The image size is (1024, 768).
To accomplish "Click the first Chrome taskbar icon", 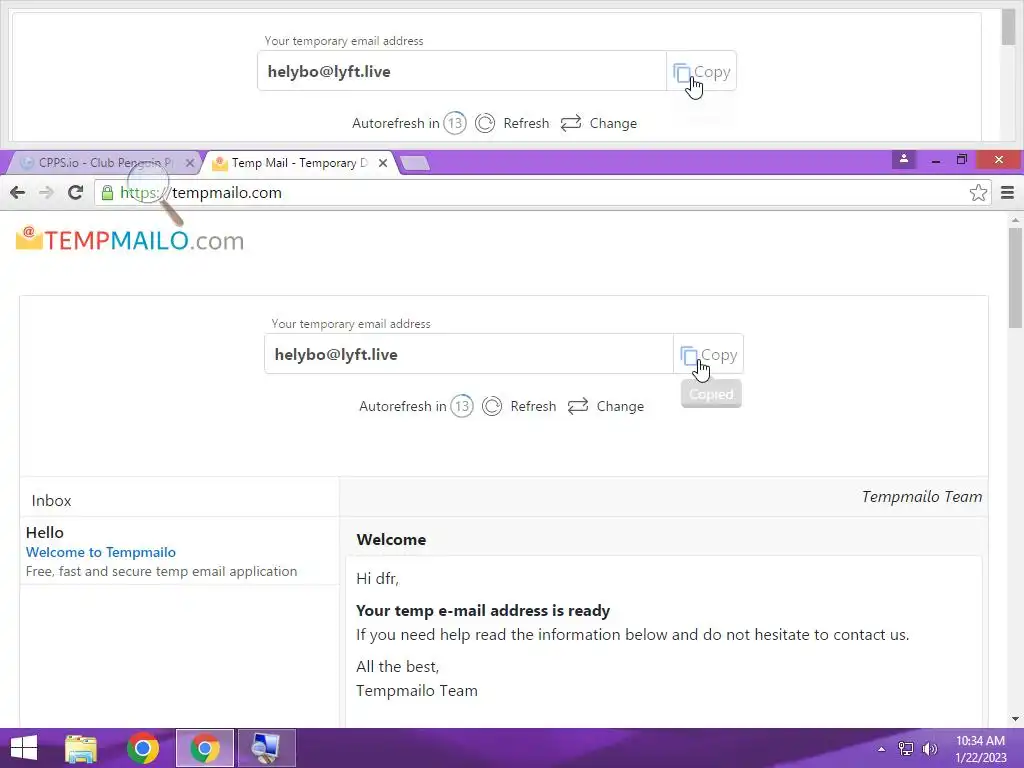I will pos(142,748).
